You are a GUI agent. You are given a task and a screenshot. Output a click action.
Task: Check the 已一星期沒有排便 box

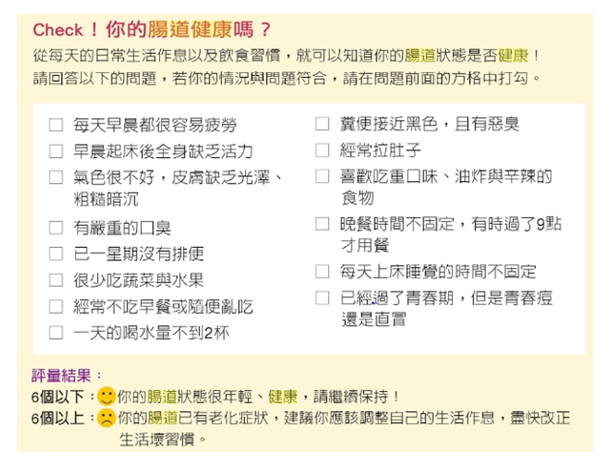coord(56,254)
